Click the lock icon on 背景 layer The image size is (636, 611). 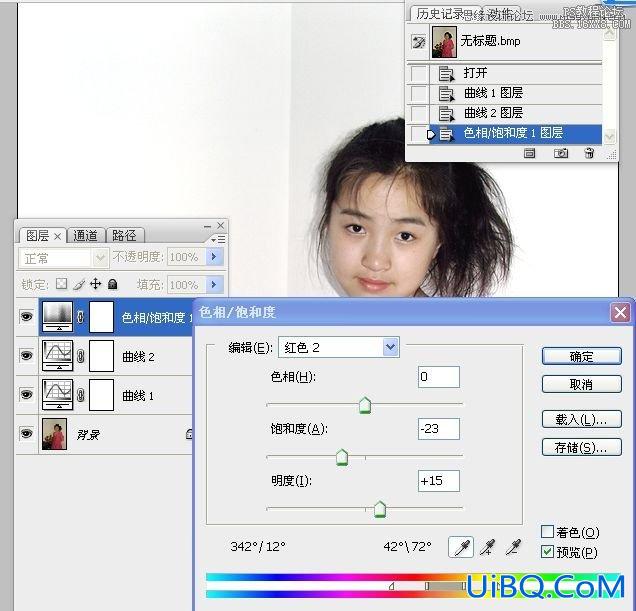[x=189, y=434]
